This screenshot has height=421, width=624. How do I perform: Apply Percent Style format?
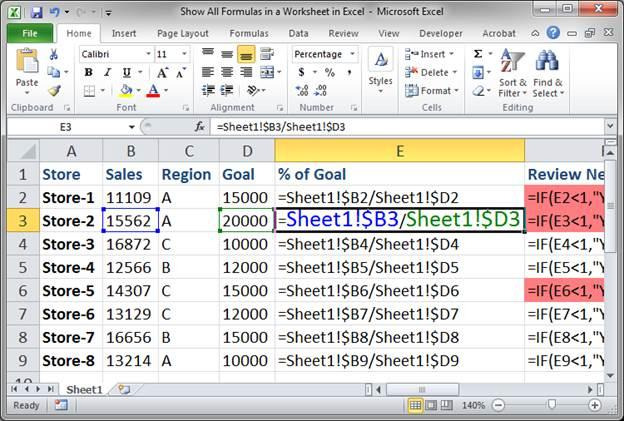click(x=330, y=72)
